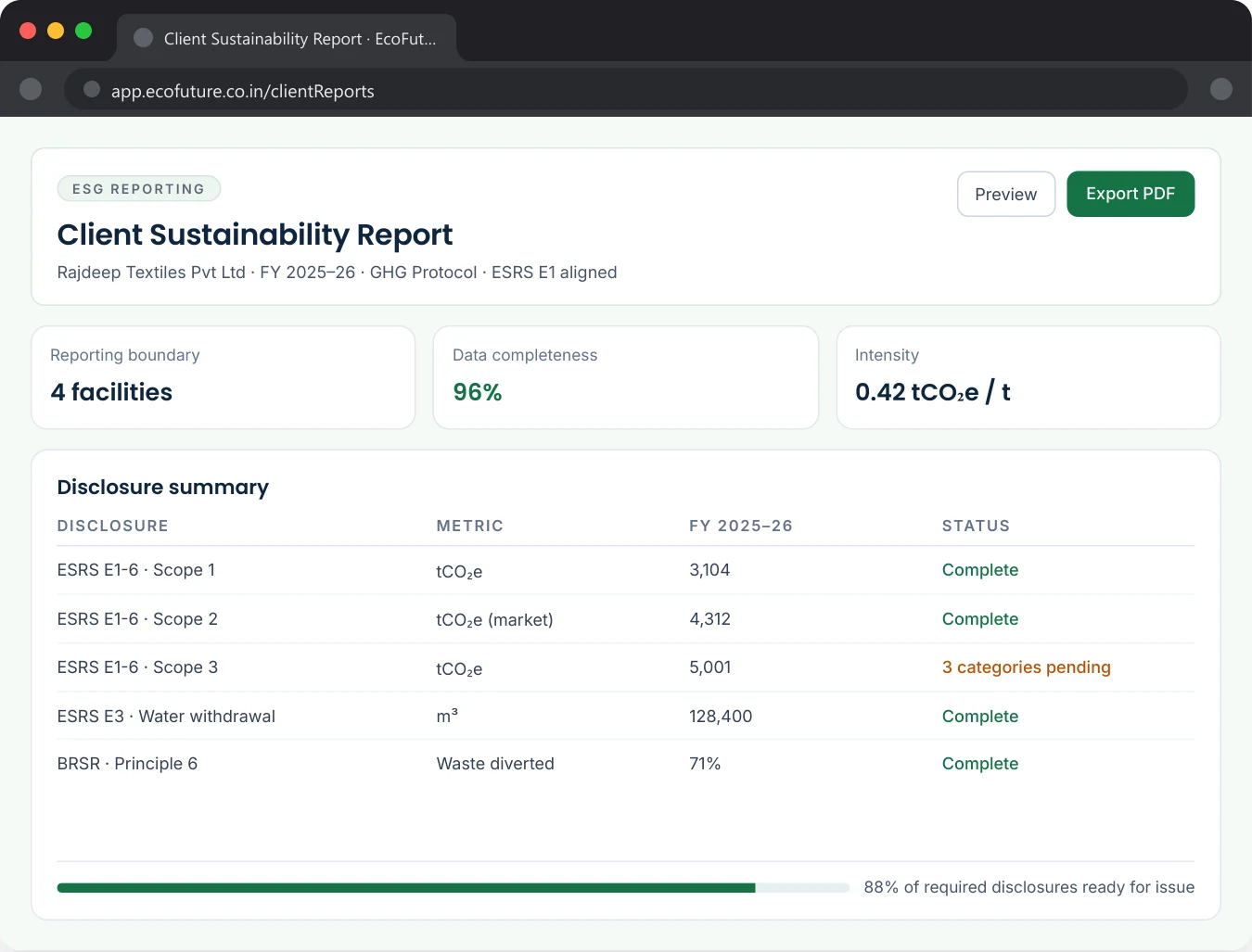Click the yellow window minimize button
This screenshot has height=952, width=1252.
click(56, 31)
